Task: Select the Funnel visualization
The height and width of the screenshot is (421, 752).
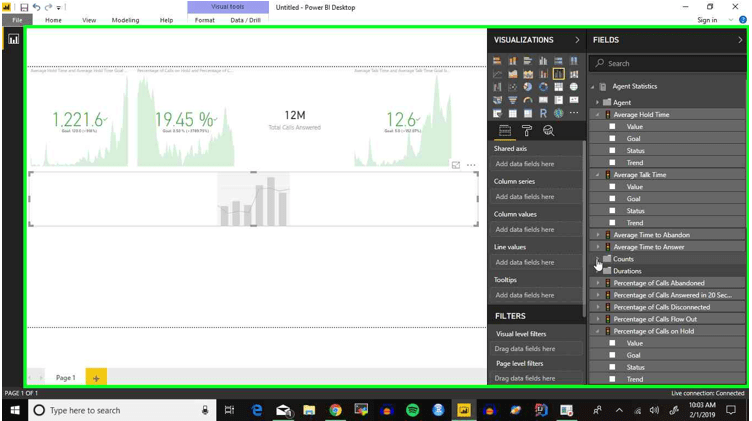Action: pyautogui.click(x=513, y=100)
